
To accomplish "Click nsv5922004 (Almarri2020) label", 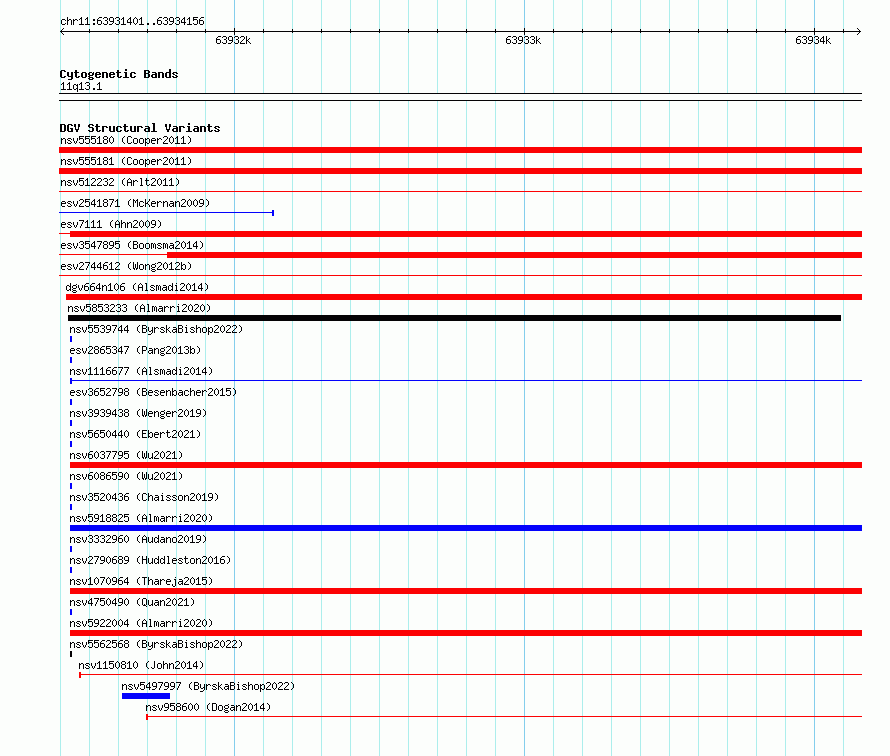I will click(x=141, y=623).
